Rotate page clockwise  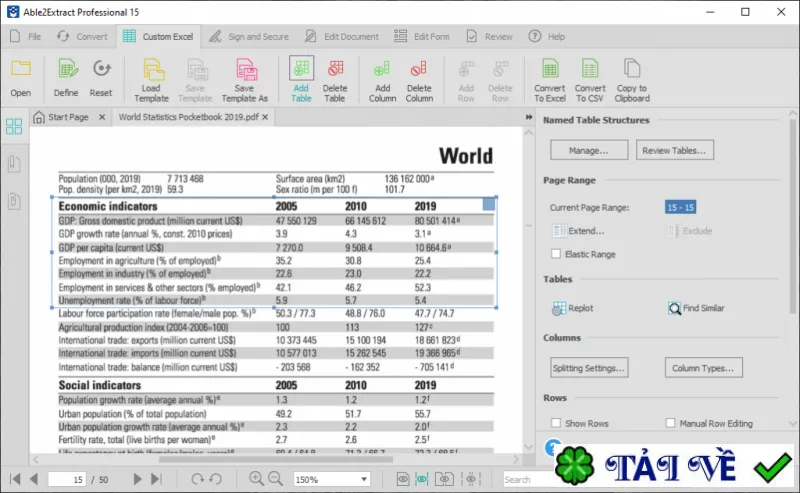click(197, 479)
